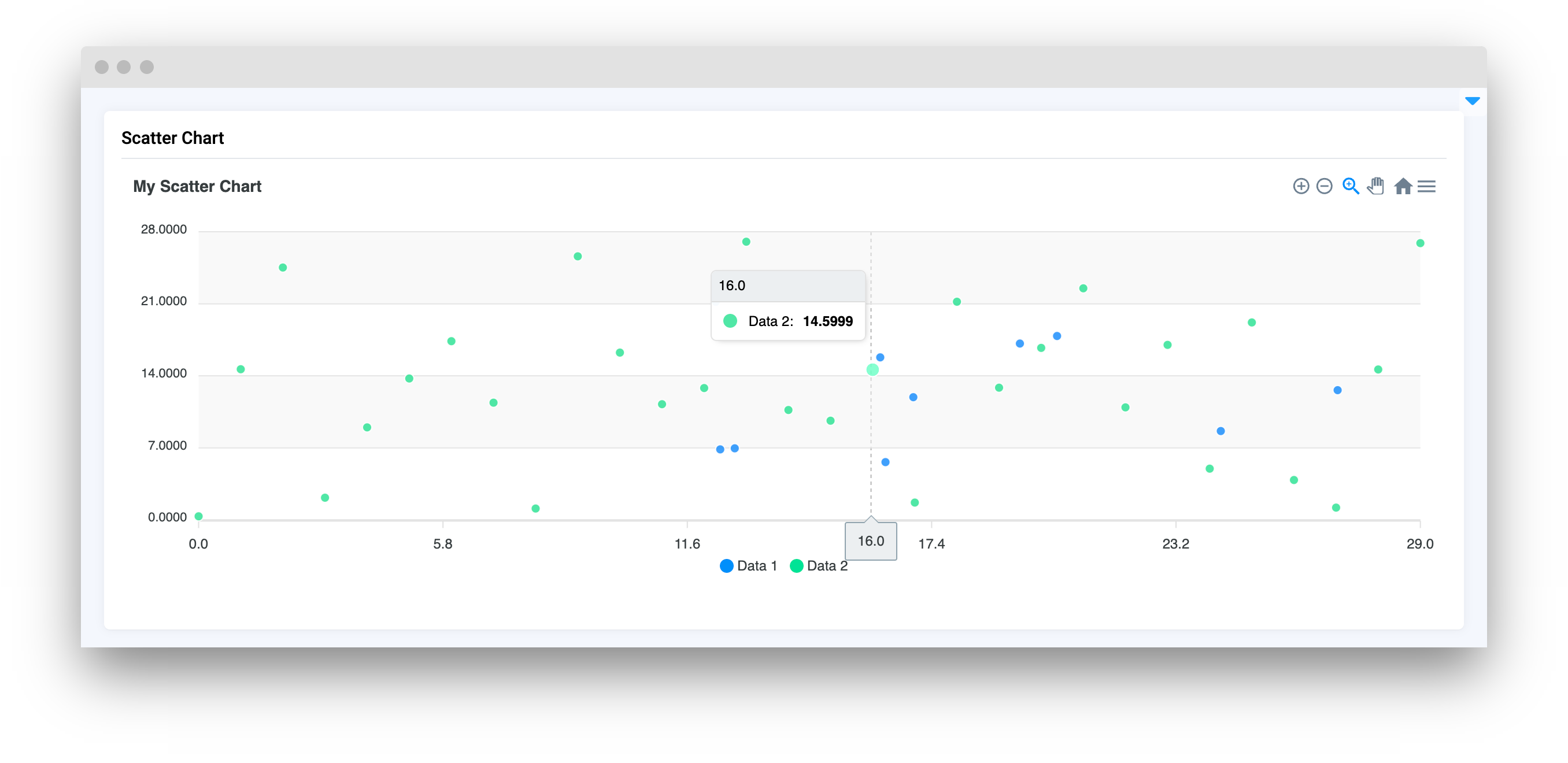Reset the view with the home icon

coord(1404,186)
